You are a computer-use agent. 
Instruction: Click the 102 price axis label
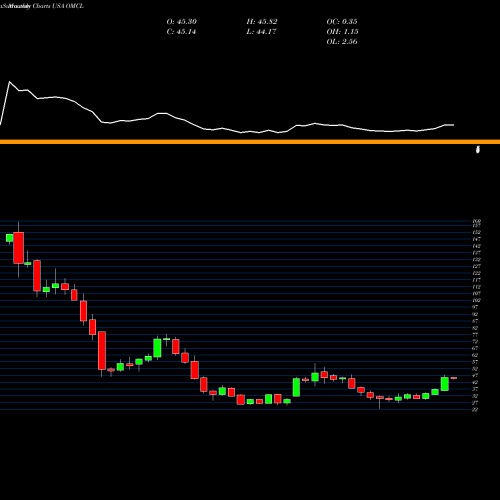pyautogui.click(x=477, y=300)
